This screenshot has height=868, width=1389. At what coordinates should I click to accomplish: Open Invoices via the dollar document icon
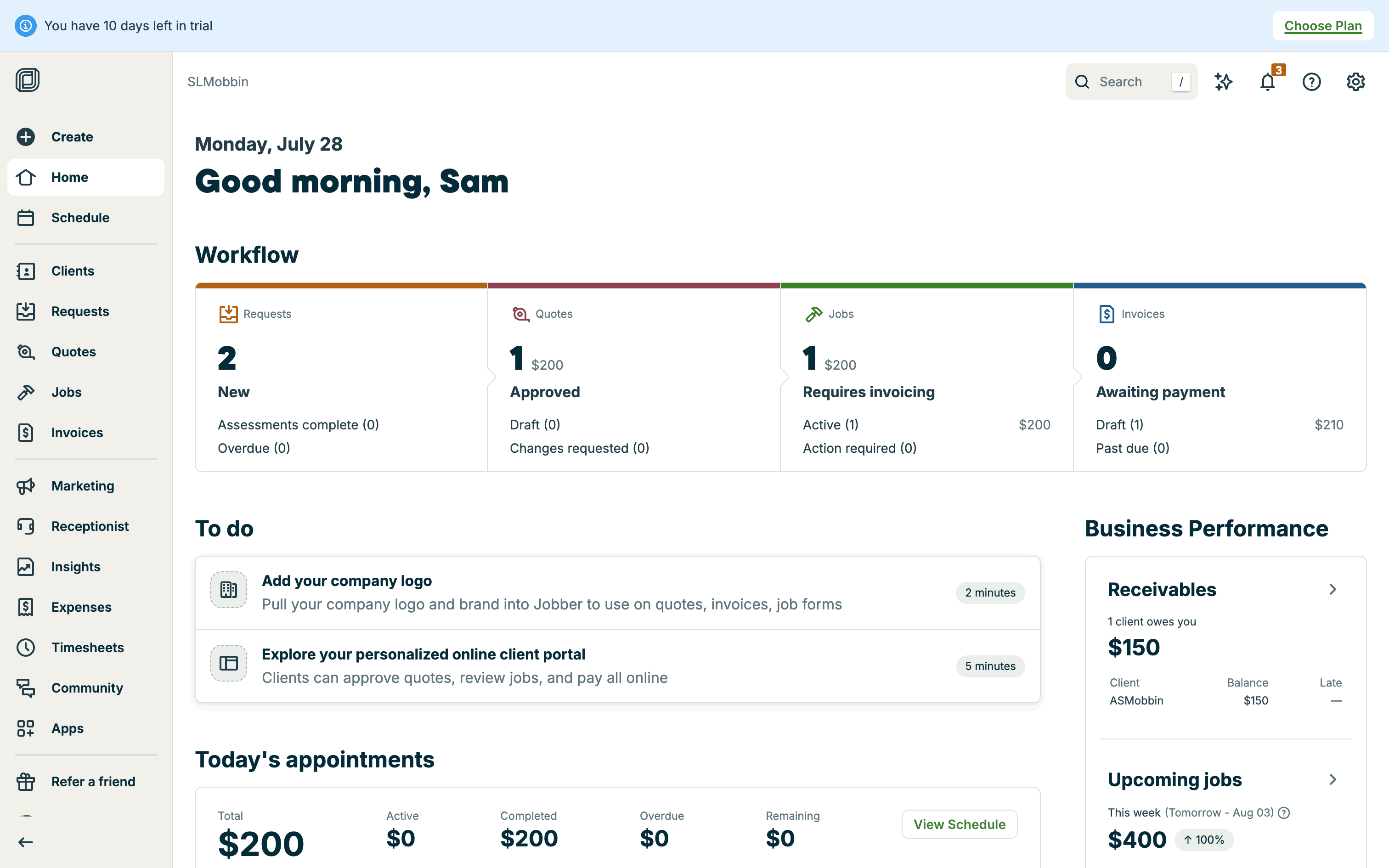[x=26, y=432]
